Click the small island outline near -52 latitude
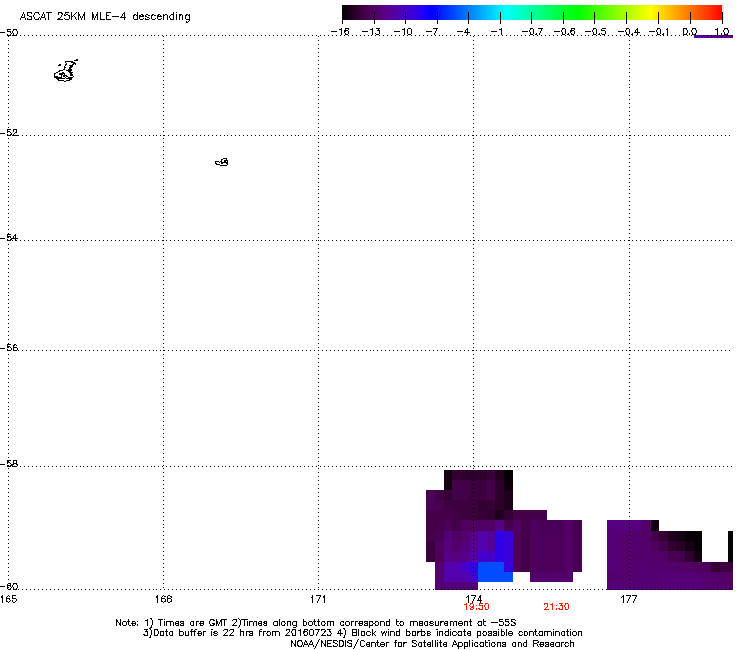This screenshot has height=650, width=740. pyautogui.click(x=222, y=162)
